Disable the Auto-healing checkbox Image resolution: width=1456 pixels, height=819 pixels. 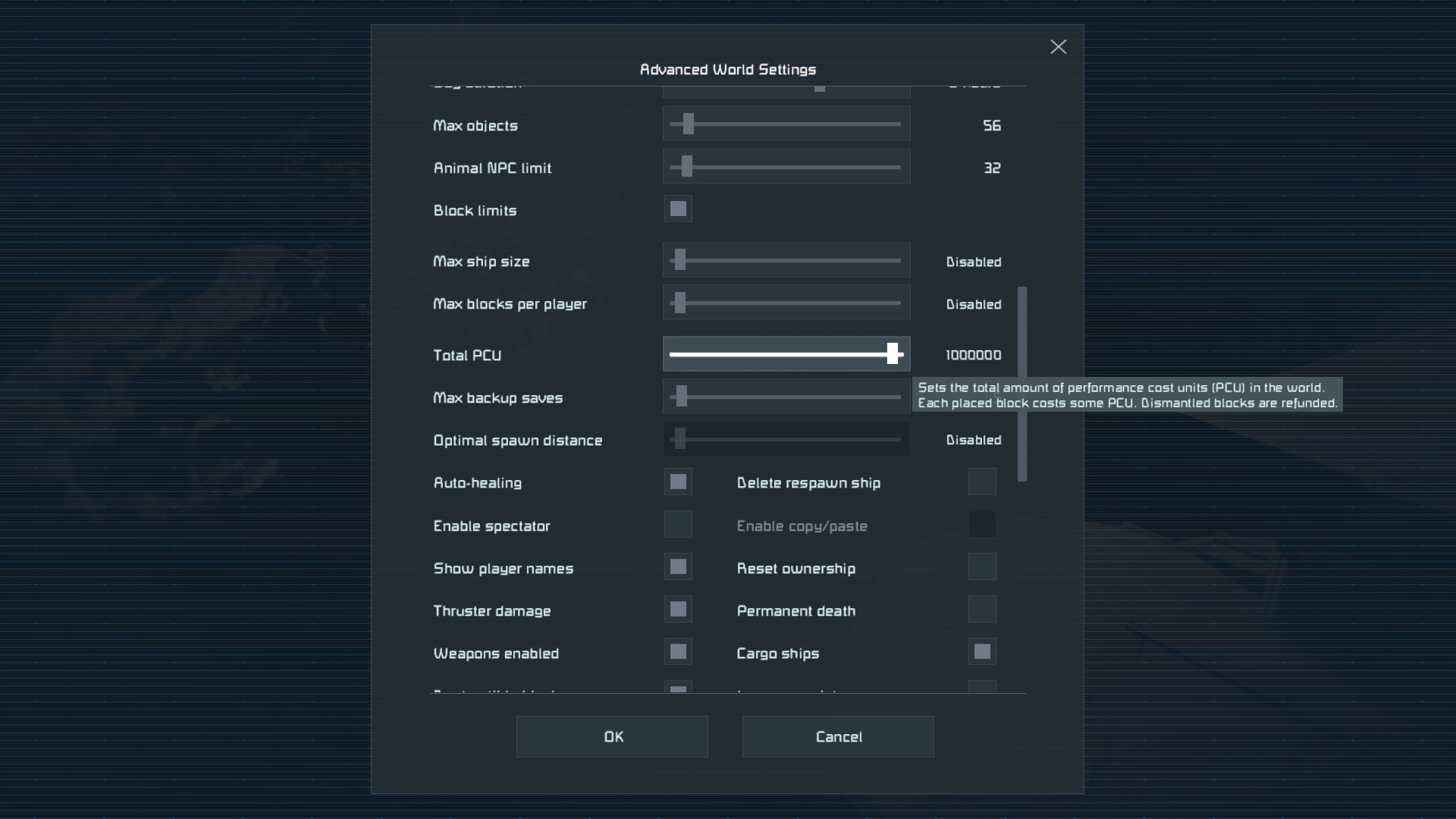pyautogui.click(x=678, y=482)
